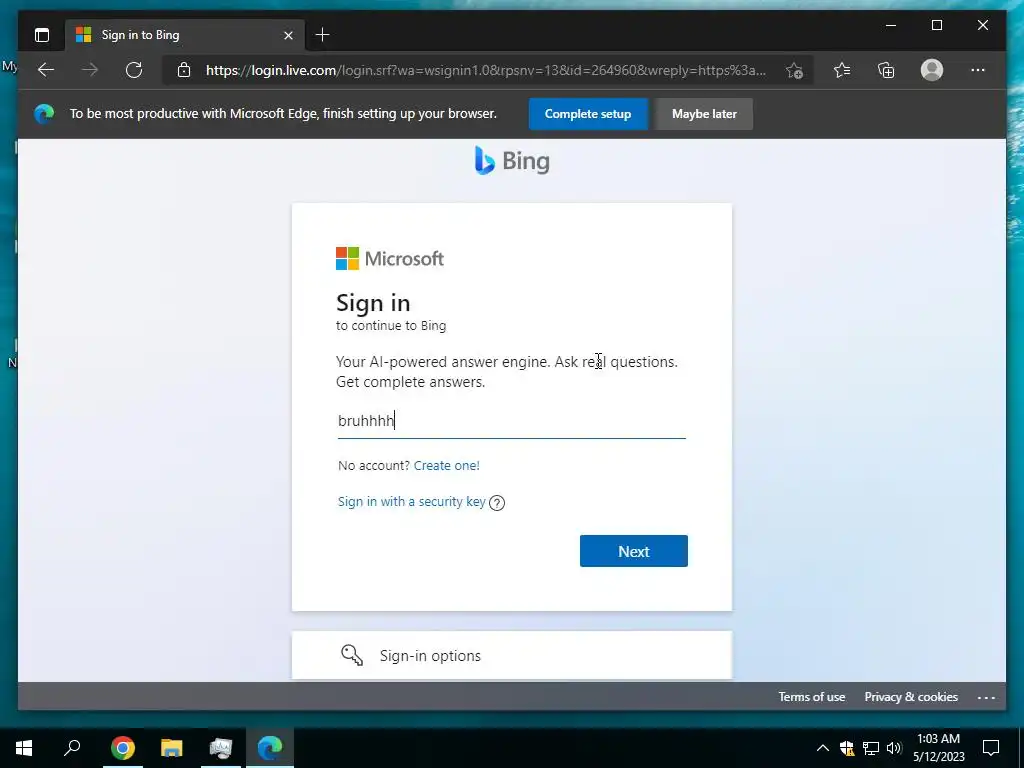Open taskbar Search magnifier
The width and height of the screenshot is (1024, 768).
point(72,748)
